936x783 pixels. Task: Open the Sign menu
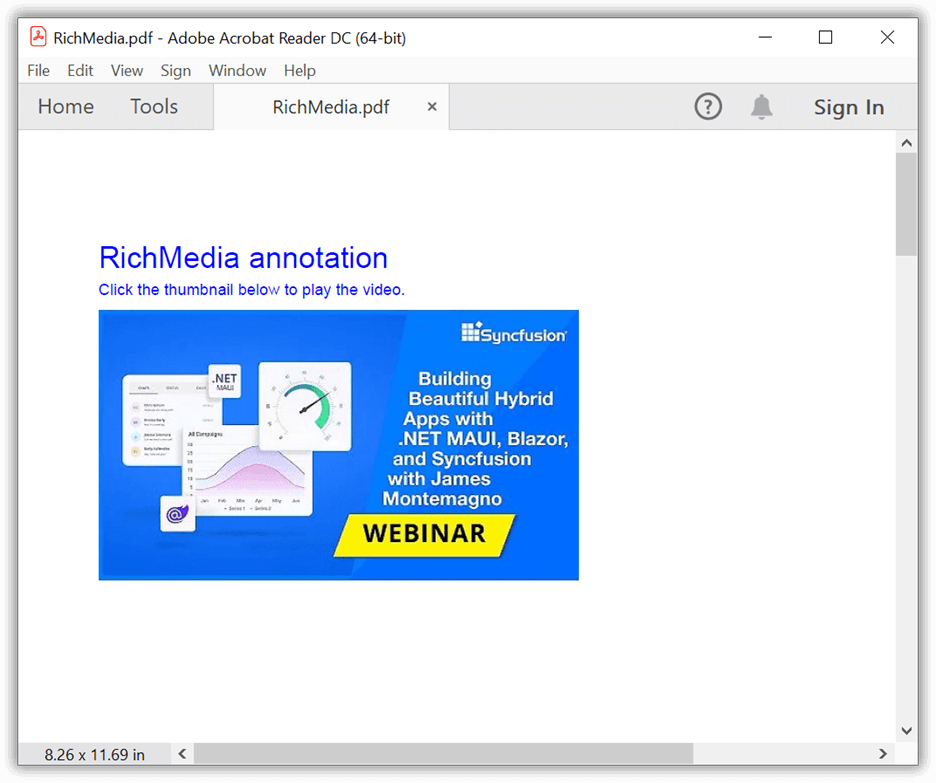tap(176, 71)
